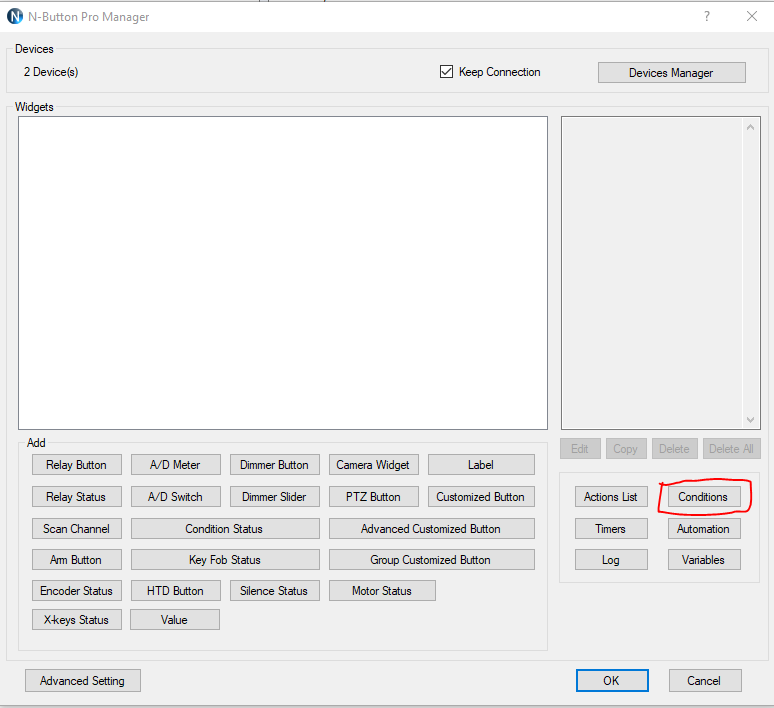Image resolution: width=774 pixels, height=708 pixels.
Task: Add a Dimmer Slider widget
Action: 274,497
